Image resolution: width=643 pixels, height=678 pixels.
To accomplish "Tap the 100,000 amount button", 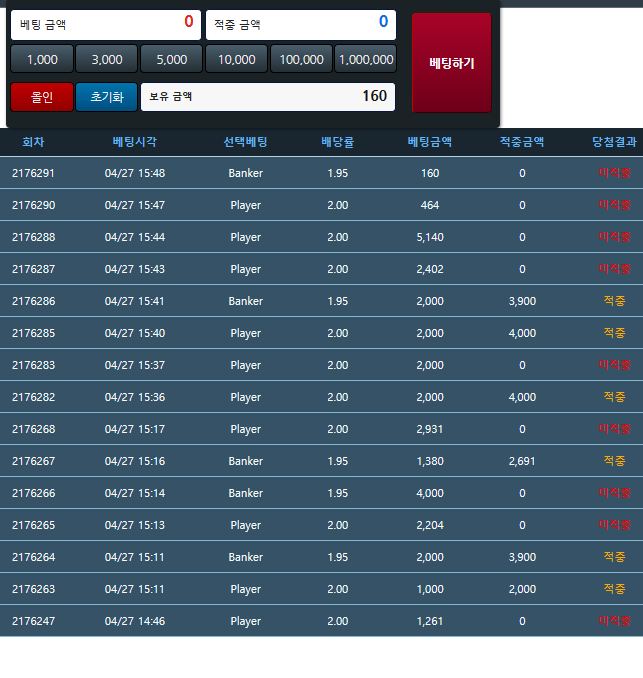I will coord(301,60).
